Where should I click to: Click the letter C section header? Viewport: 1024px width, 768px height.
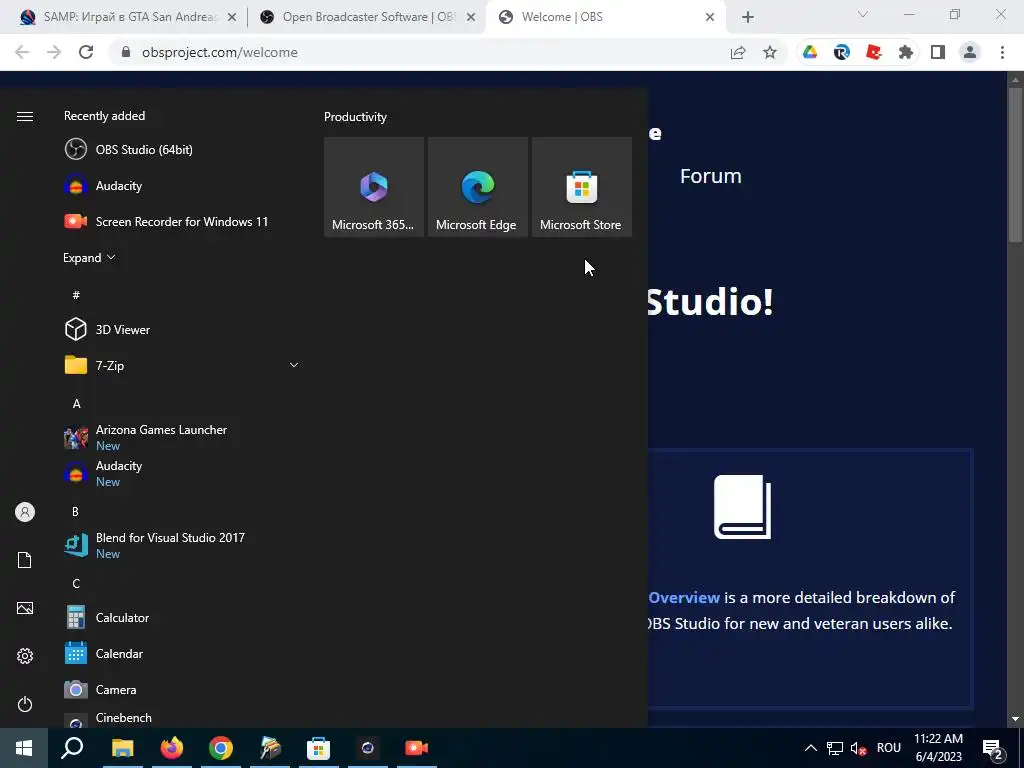click(76, 583)
